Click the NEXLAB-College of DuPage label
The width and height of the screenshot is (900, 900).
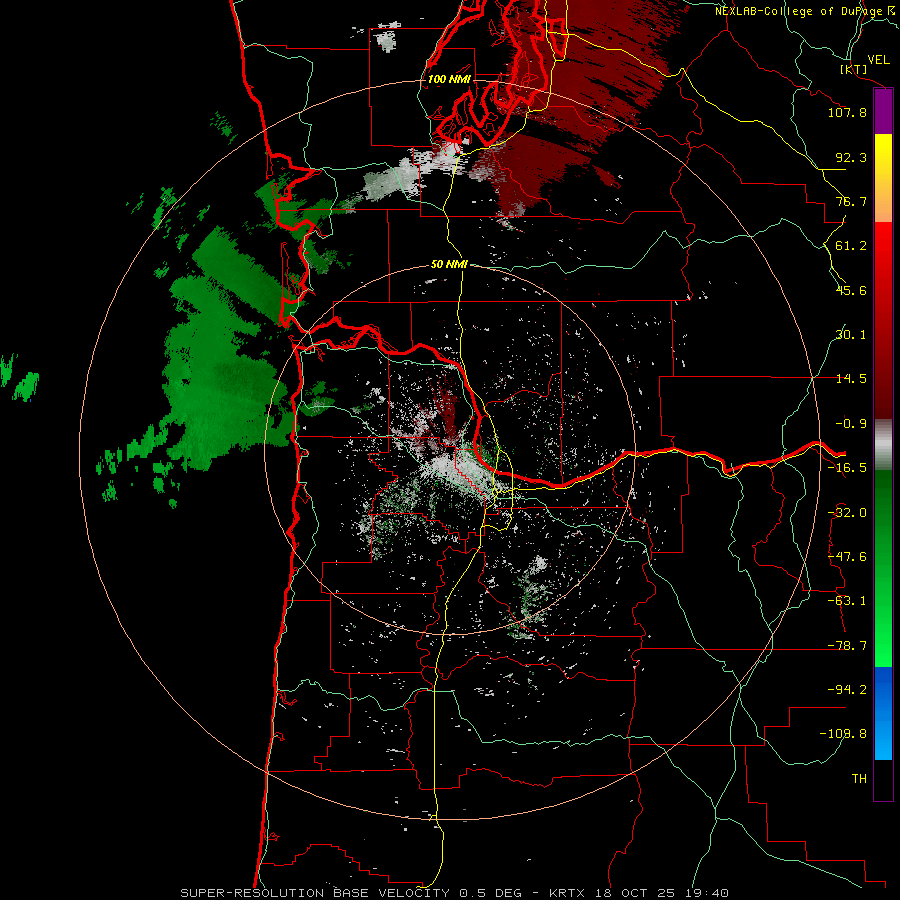(800, 11)
